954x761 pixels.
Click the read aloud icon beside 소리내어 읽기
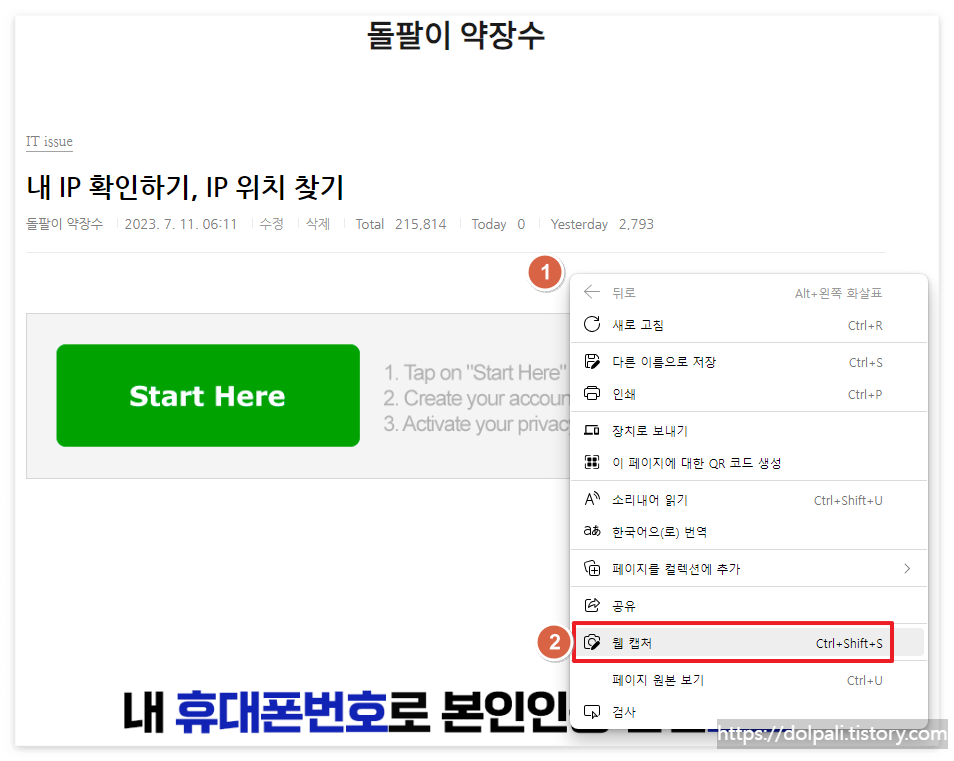[x=591, y=499]
